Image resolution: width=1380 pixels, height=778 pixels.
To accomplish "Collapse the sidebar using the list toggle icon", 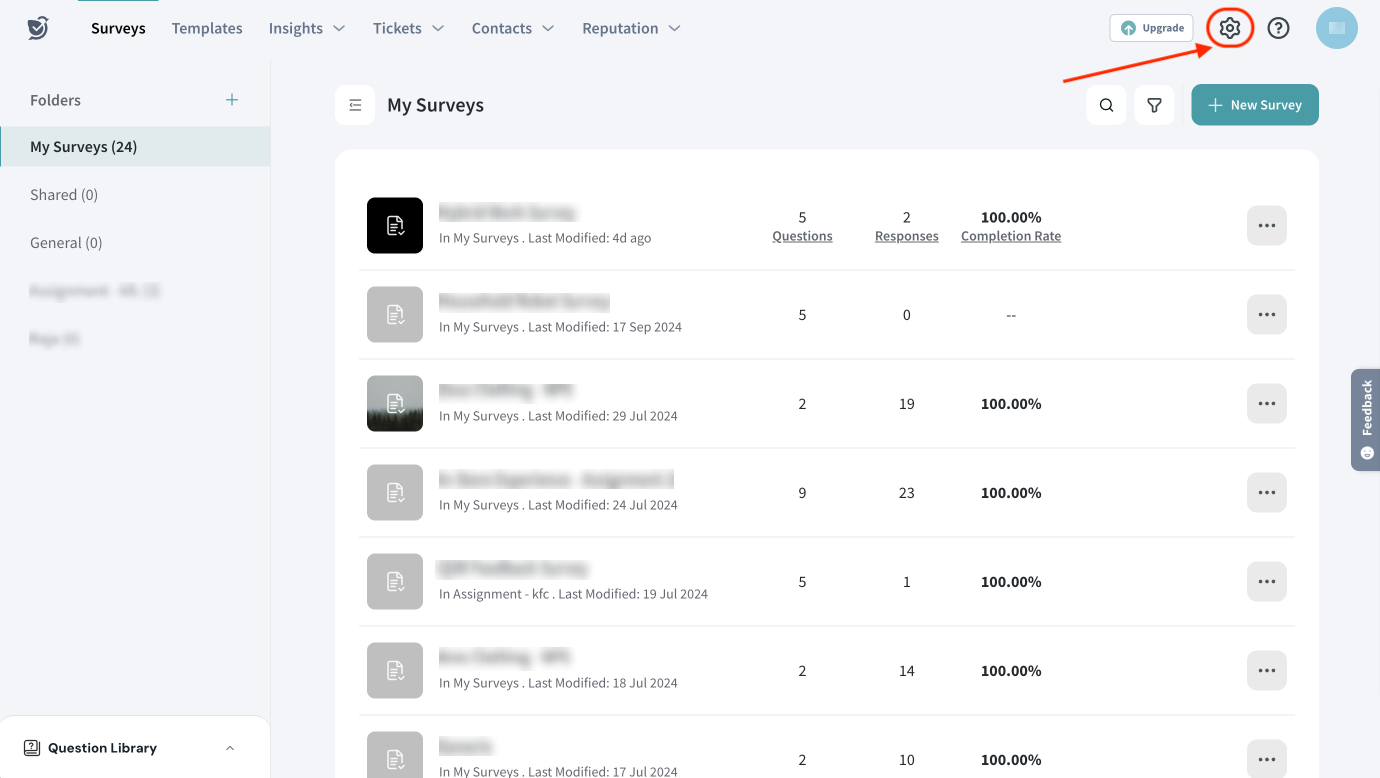I will [355, 105].
